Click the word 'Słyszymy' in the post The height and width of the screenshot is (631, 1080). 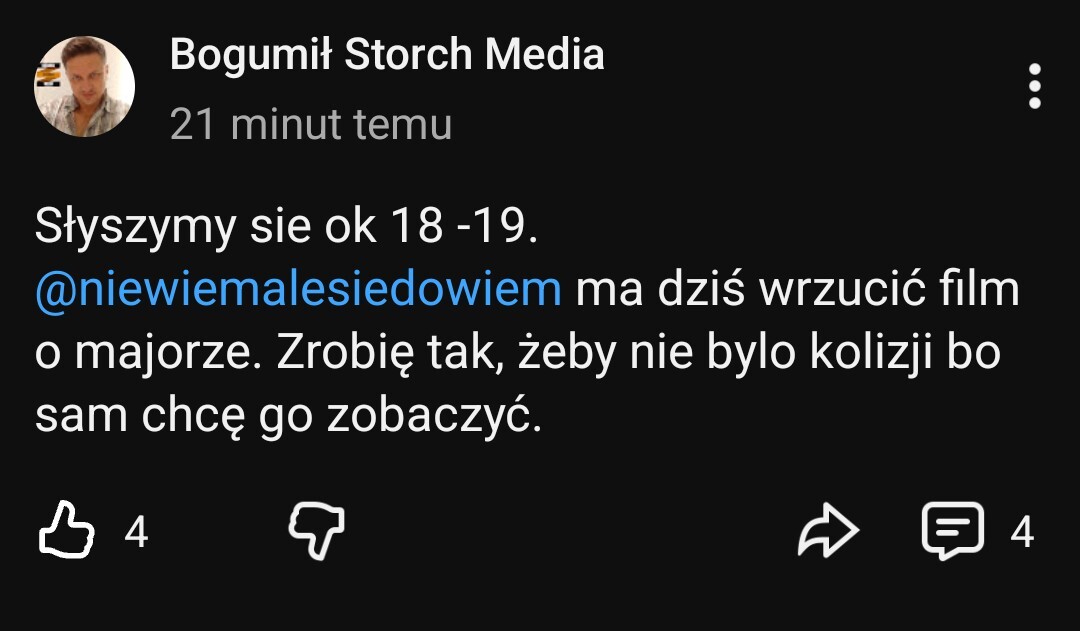coord(135,227)
